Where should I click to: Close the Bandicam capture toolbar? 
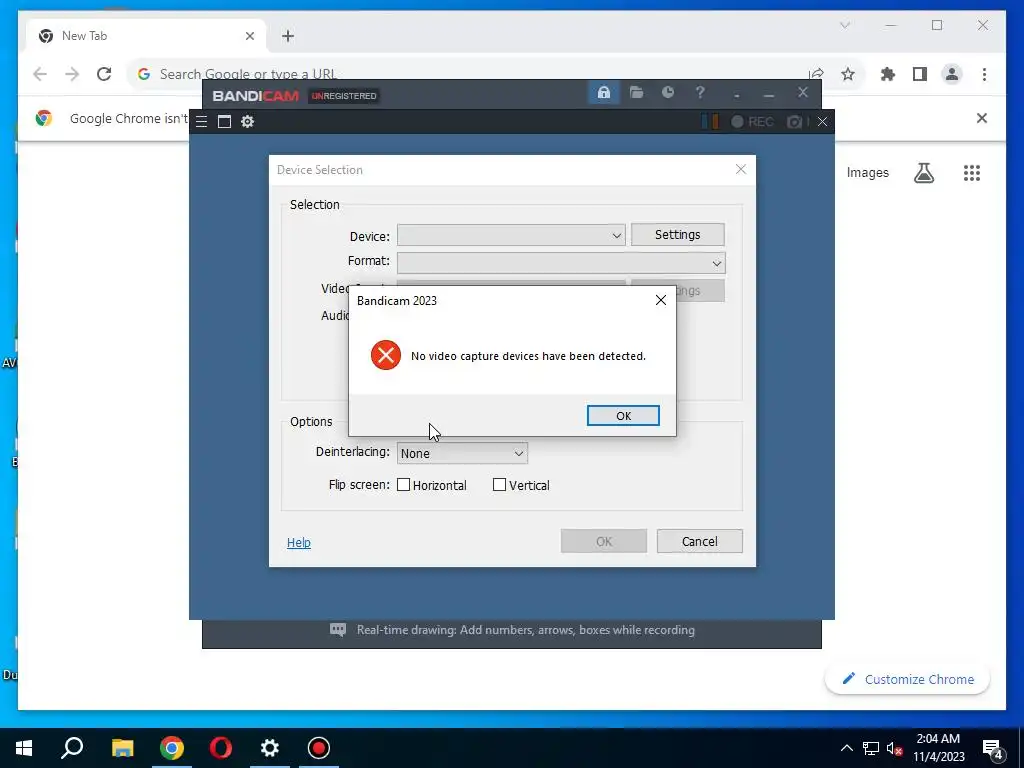point(822,121)
